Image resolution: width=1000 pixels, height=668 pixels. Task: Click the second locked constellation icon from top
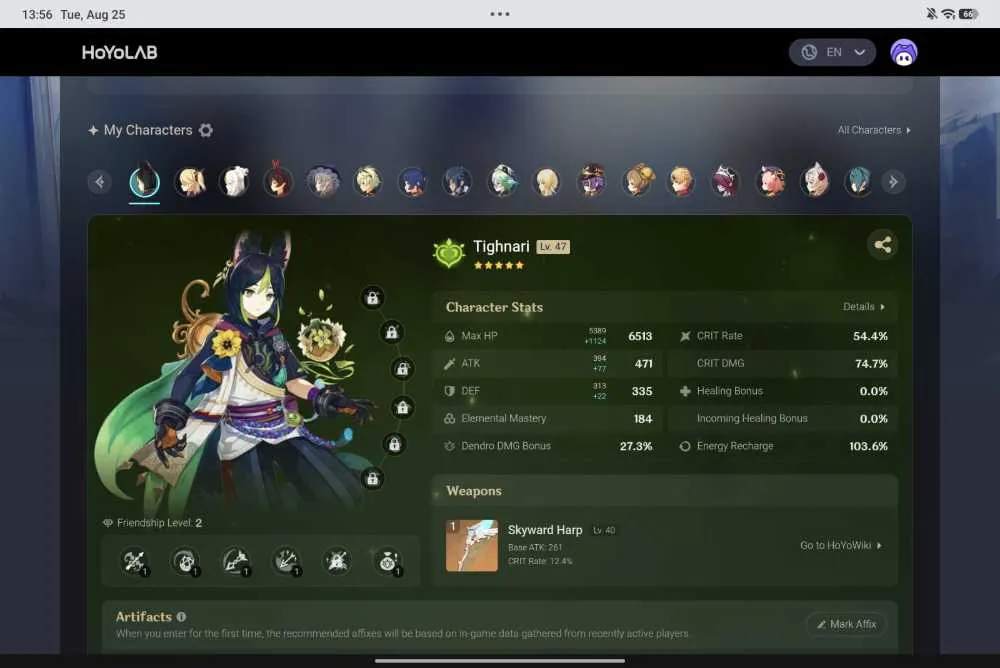[x=392, y=332]
